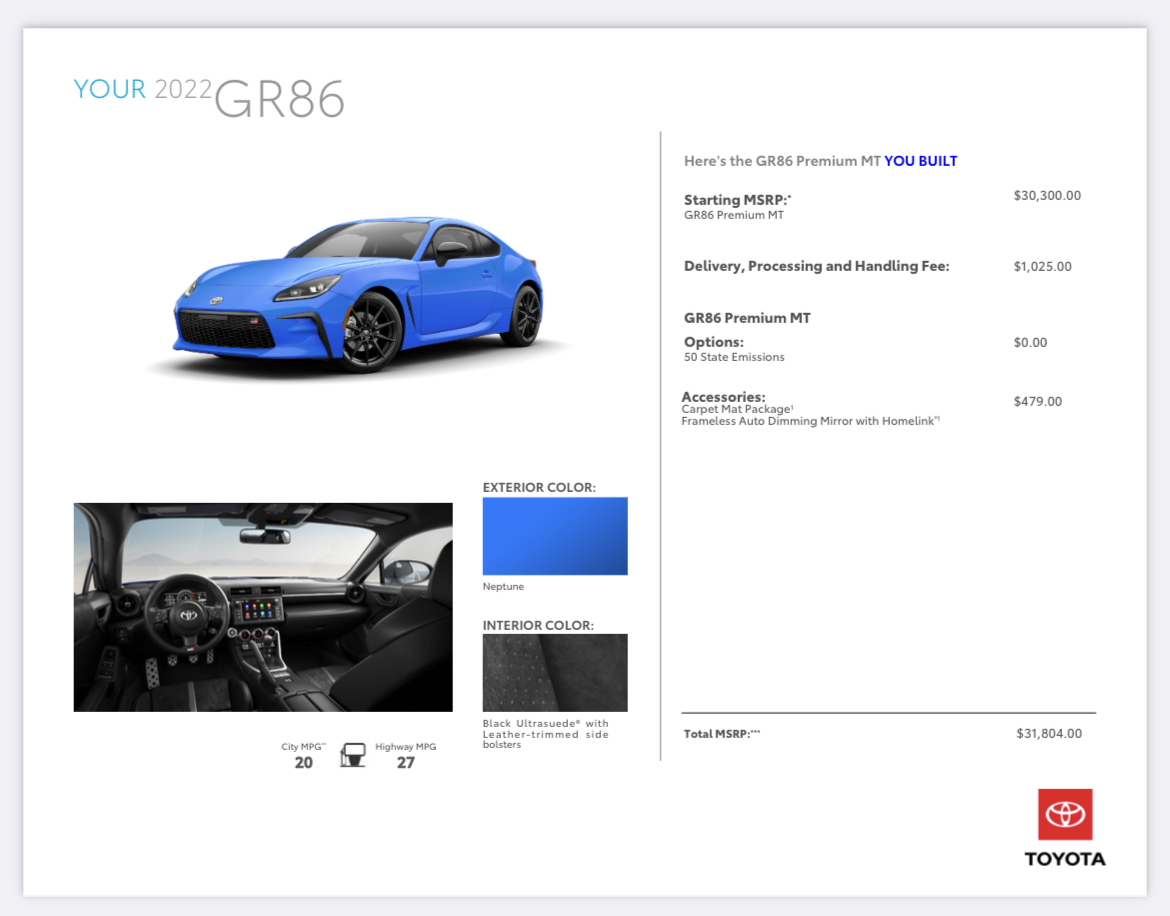1170x916 pixels.
Task: Click the $31,804.00 total price
Action: tap(1048, 733)
